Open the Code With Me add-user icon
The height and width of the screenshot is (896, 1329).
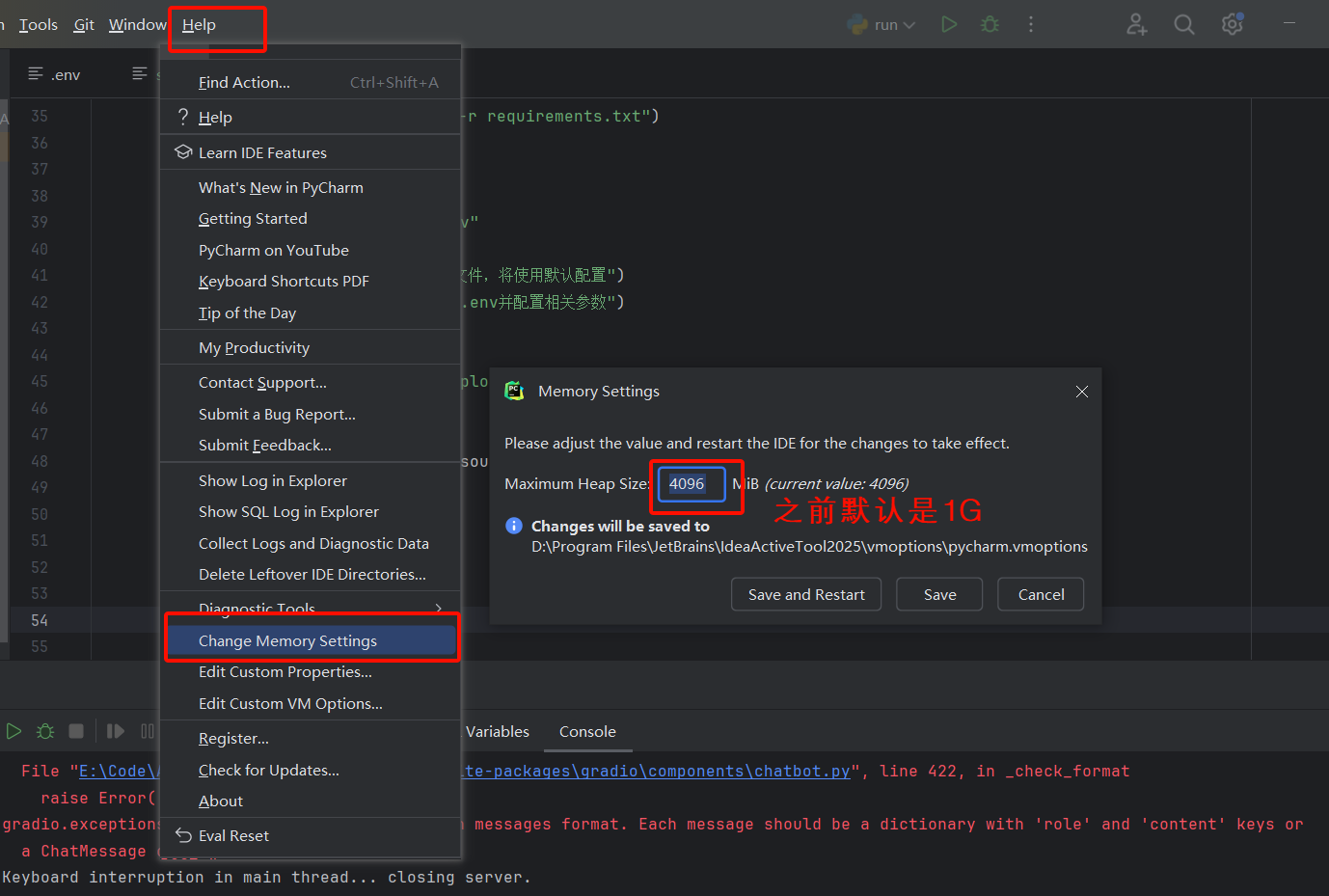1137,24
